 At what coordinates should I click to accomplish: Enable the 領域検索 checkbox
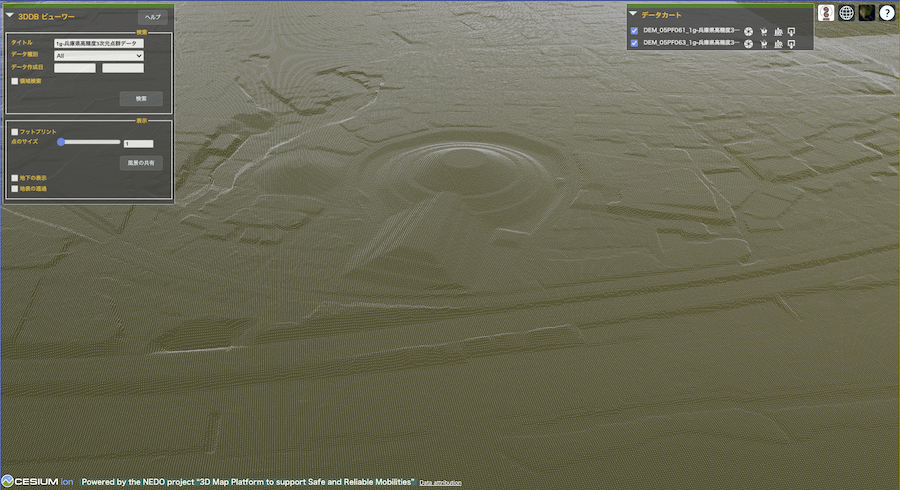[x=14, y=80]
